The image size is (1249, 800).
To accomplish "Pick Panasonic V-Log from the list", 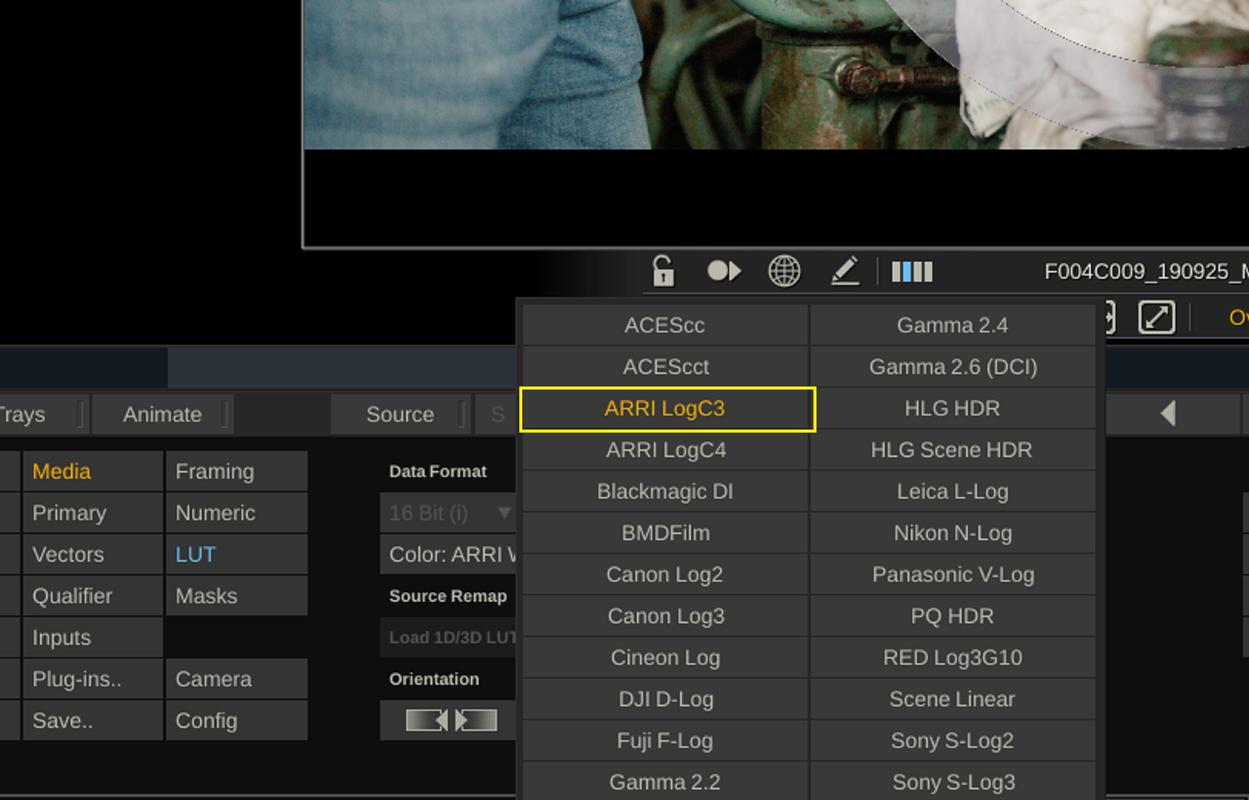I will pyautogui.click(x=953, y=575).
